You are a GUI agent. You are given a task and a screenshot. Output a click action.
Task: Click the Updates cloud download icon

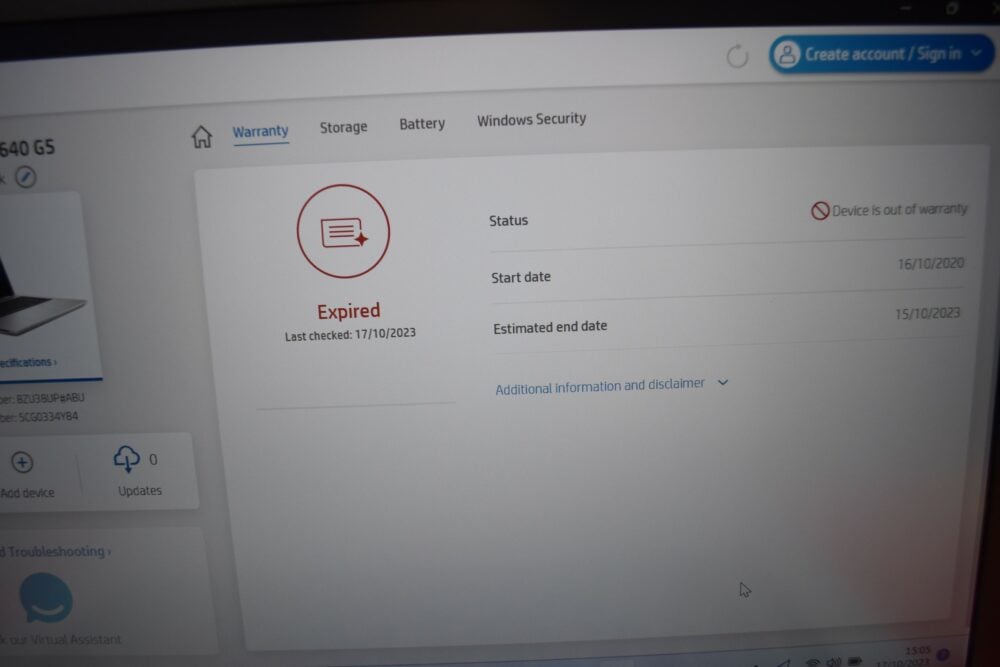(x=126, y=459)
